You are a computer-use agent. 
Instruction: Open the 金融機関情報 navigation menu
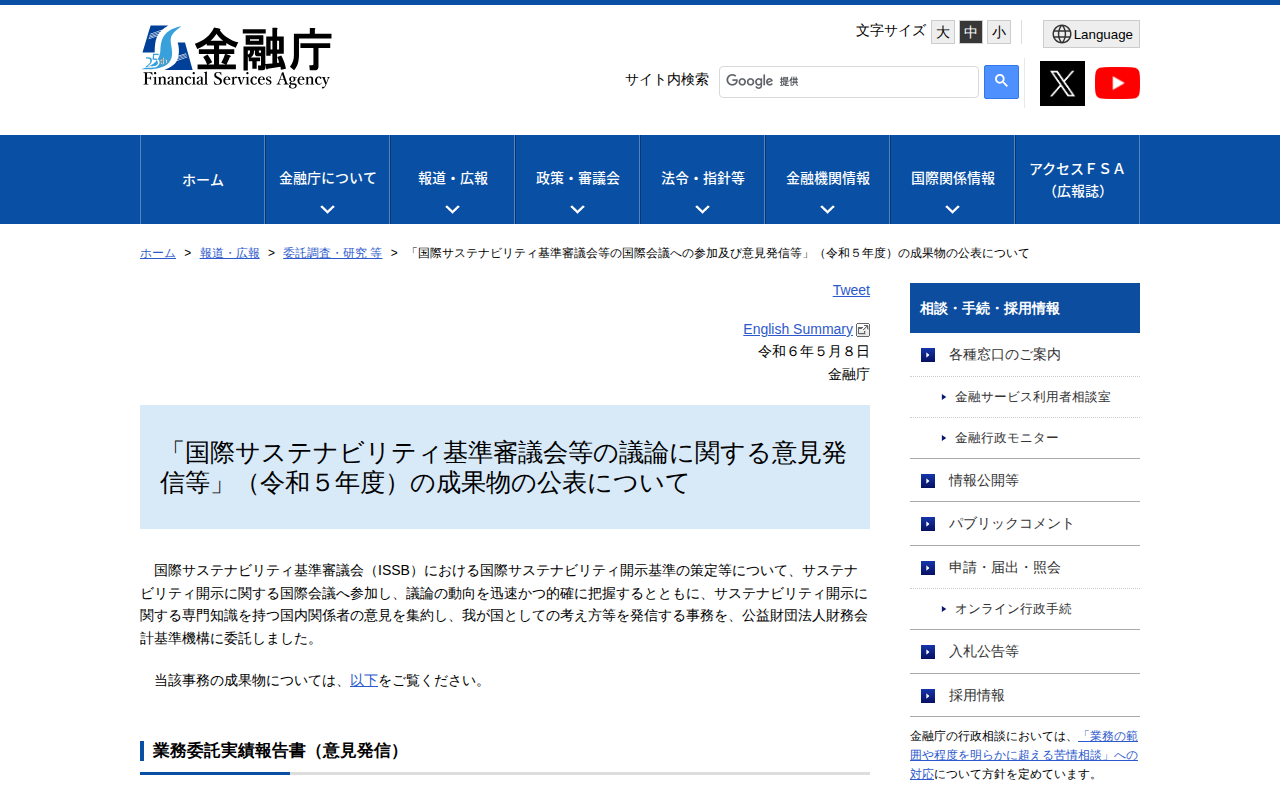(827, 180)
